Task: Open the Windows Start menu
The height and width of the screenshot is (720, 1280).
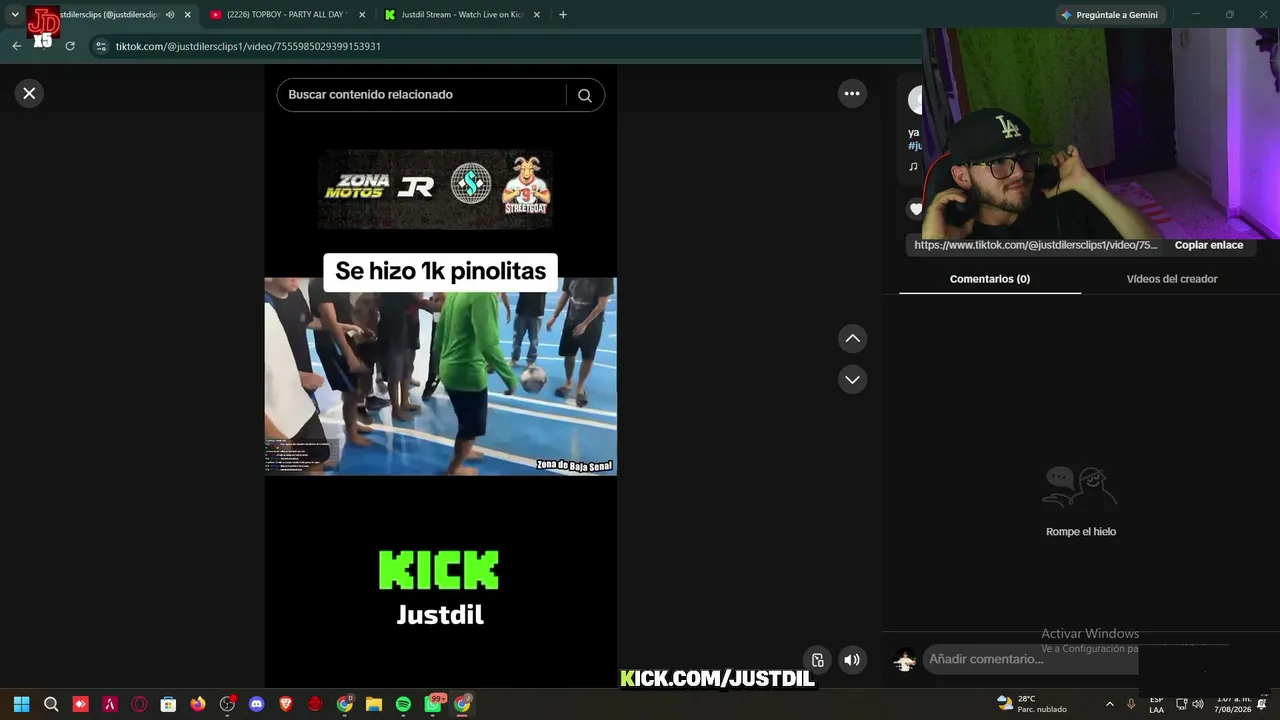Action: [x=21, y=704]
